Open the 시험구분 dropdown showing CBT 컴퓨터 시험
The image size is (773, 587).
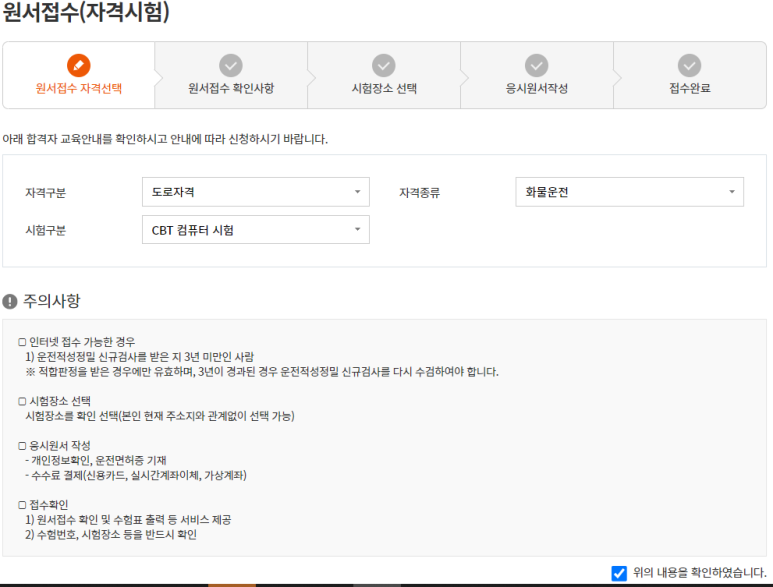click(255, 230)
